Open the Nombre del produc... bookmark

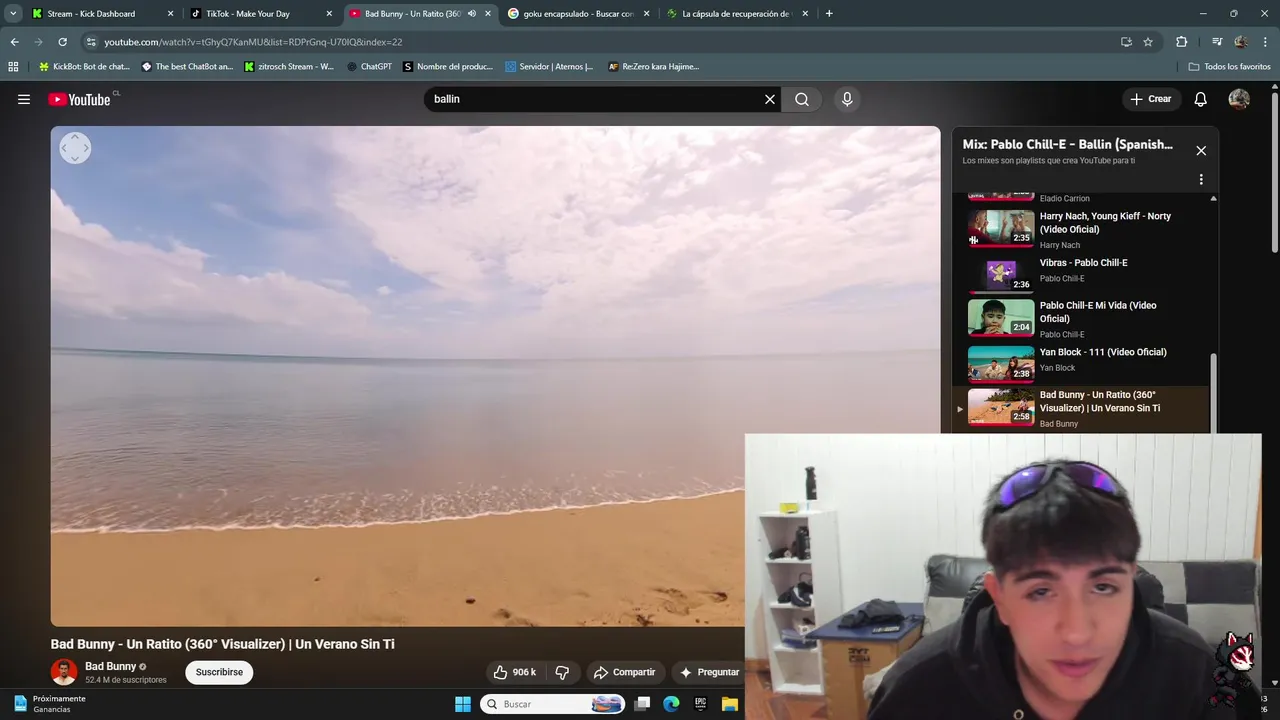[x=448, y=67]
